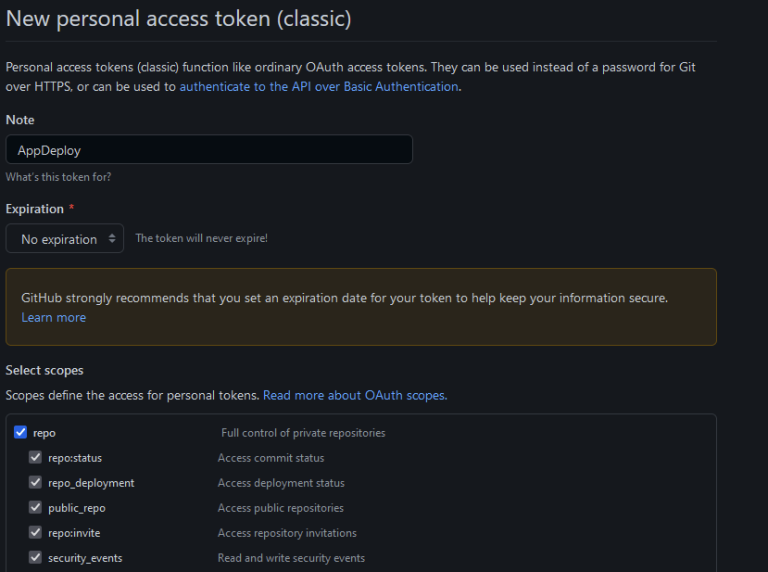The image size is (768, 572).
Task: Uncheck the public_repo scope
Action: pyautogui.click(x=35, y=508)
